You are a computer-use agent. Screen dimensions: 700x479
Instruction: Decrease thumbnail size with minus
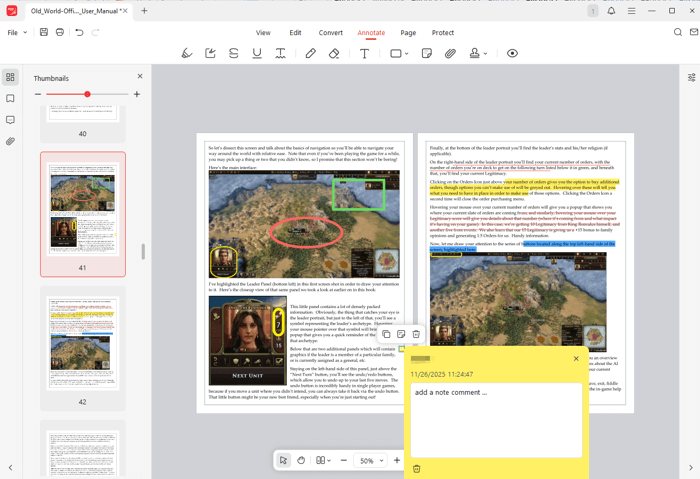pyautogui.click(x=38, y=94)
